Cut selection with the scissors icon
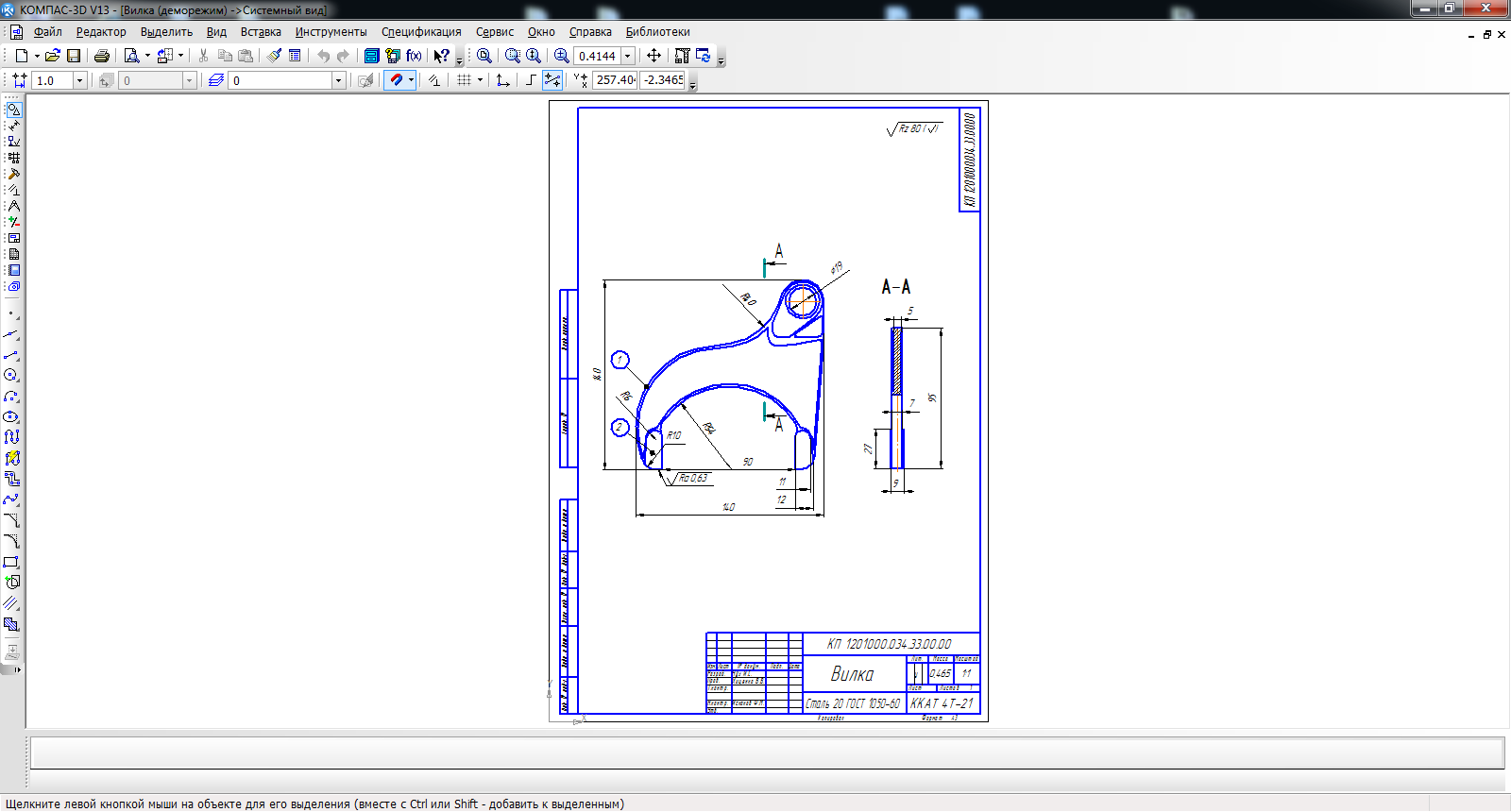 pos(203,56)
